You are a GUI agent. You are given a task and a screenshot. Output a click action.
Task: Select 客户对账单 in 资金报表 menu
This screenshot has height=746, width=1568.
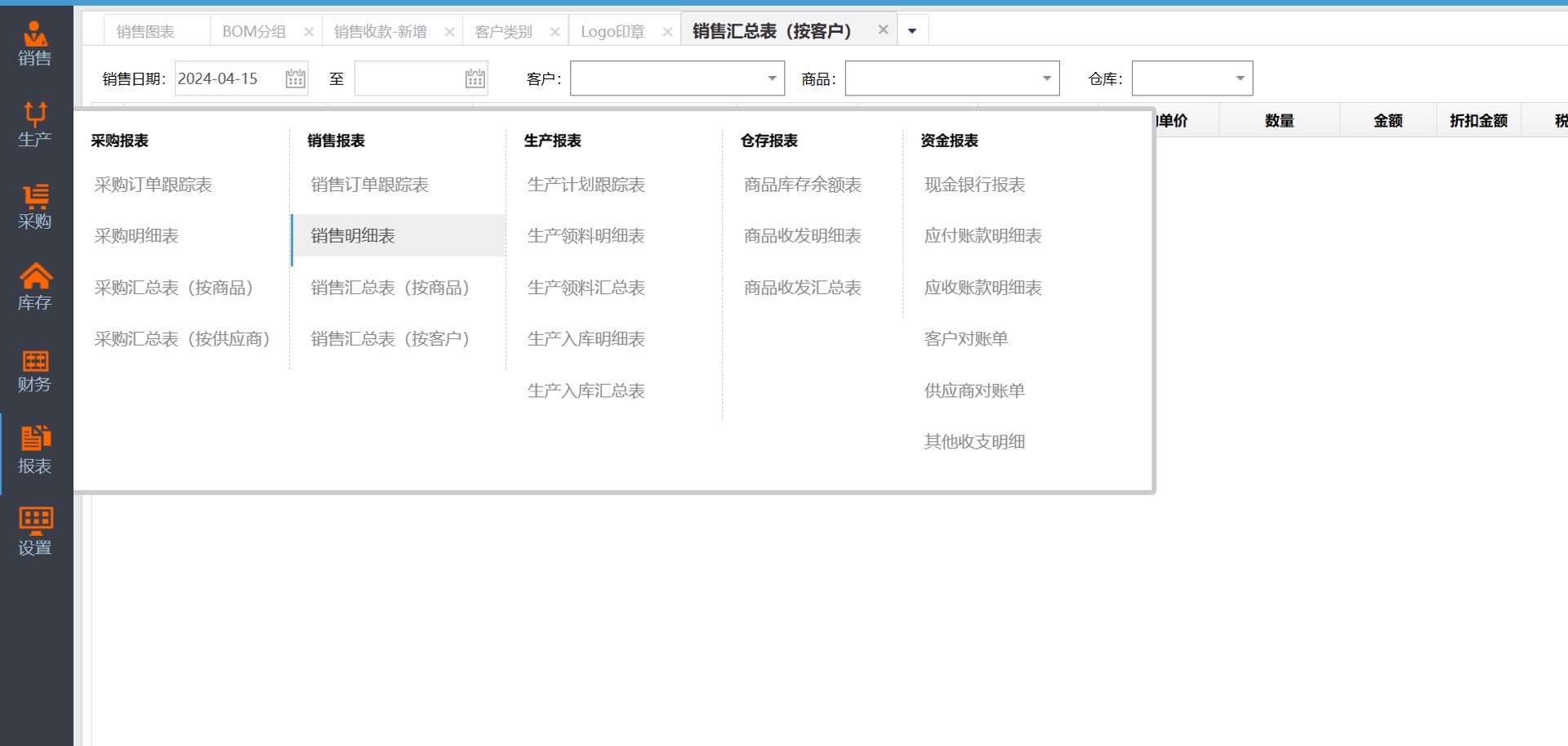(x=966, y=339)
